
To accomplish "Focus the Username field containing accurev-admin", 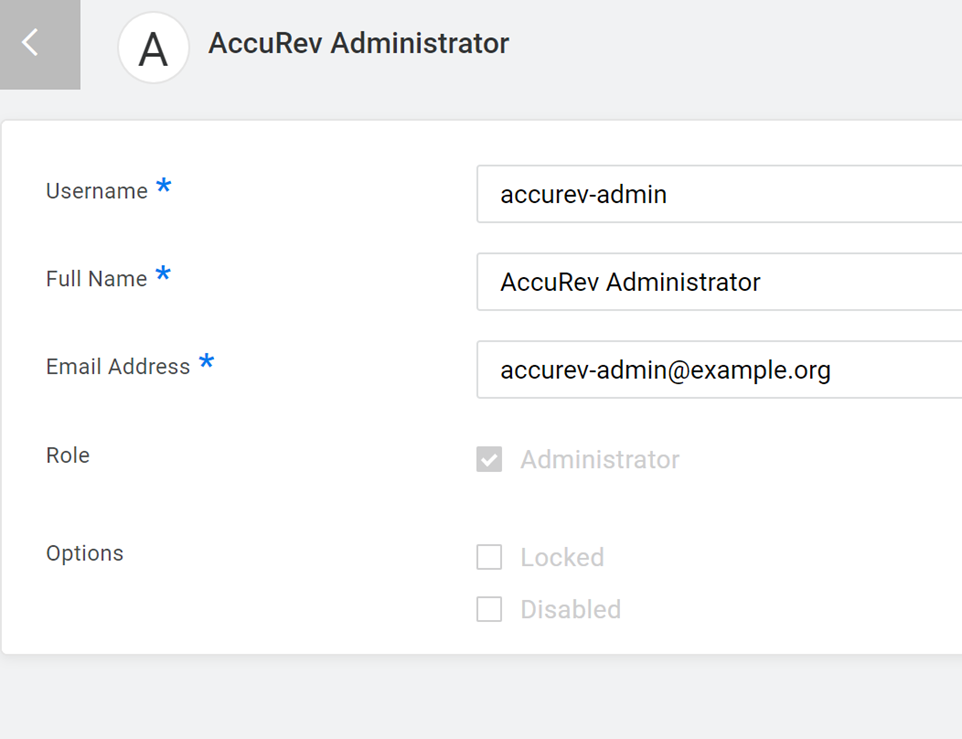I will (x=720, y=194).
